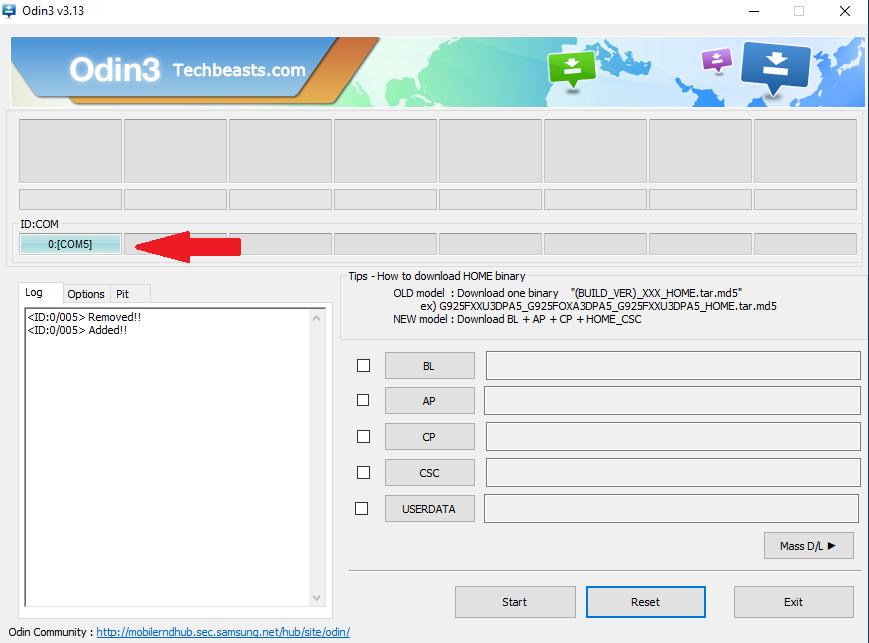Click the Reset button
The image size is (869, 643).
point(646,602)
